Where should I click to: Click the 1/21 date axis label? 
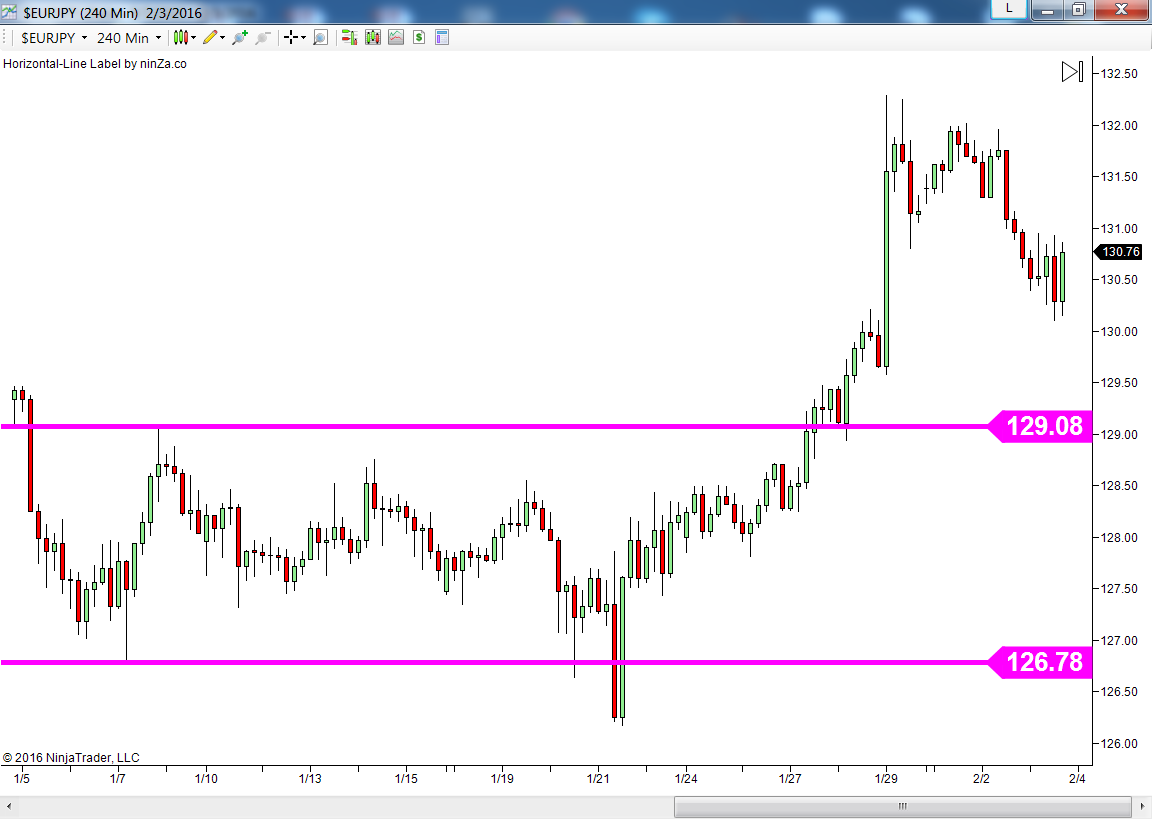point(599,779)
